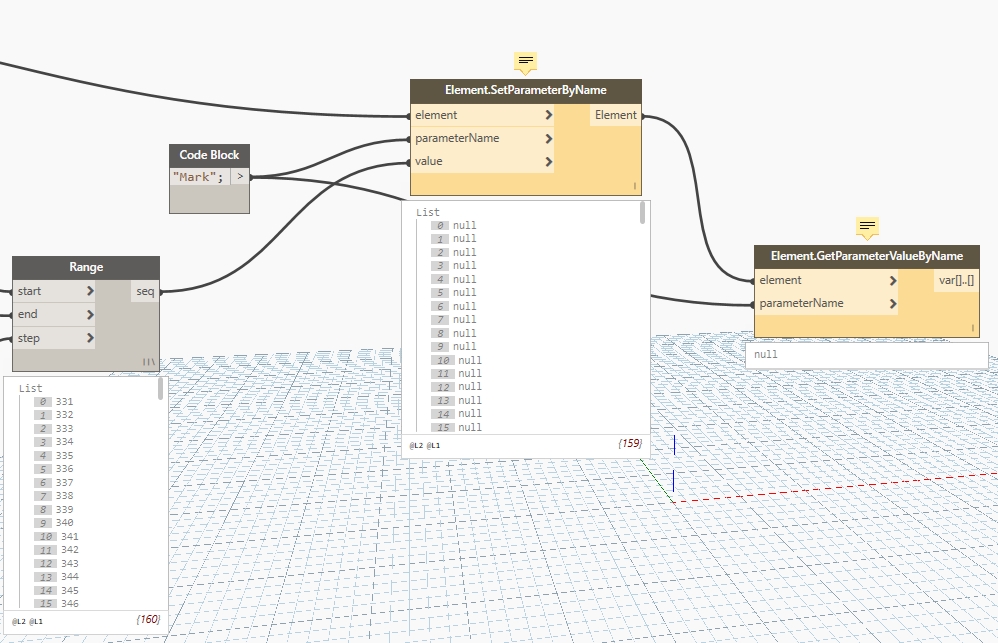Screen dimensions: 998x643
Task: Click the note icon above Element.SetParameterByName
Action: (526, 62)
